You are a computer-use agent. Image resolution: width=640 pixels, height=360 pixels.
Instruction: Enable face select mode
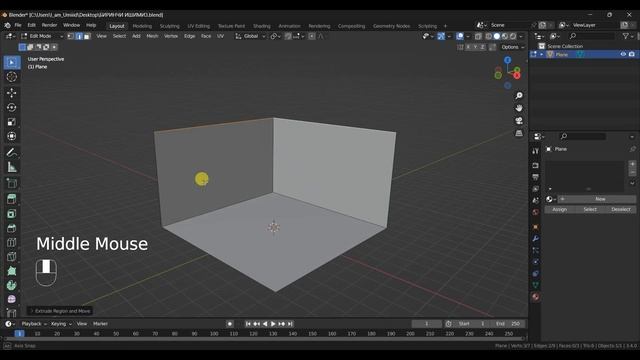[x=87, y=36]
